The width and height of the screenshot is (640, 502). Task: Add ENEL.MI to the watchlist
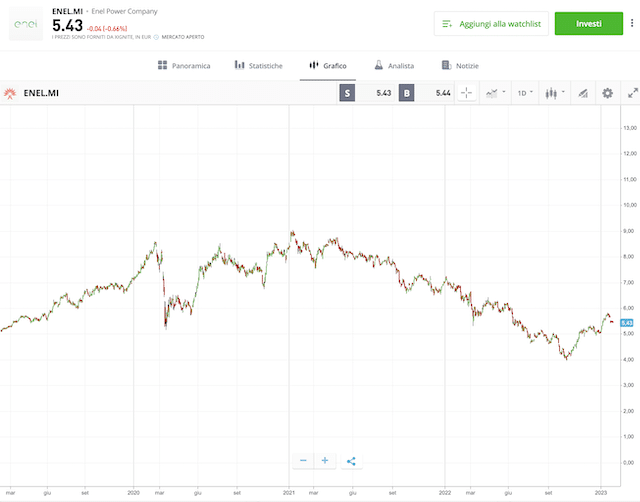tap(491, 24)
